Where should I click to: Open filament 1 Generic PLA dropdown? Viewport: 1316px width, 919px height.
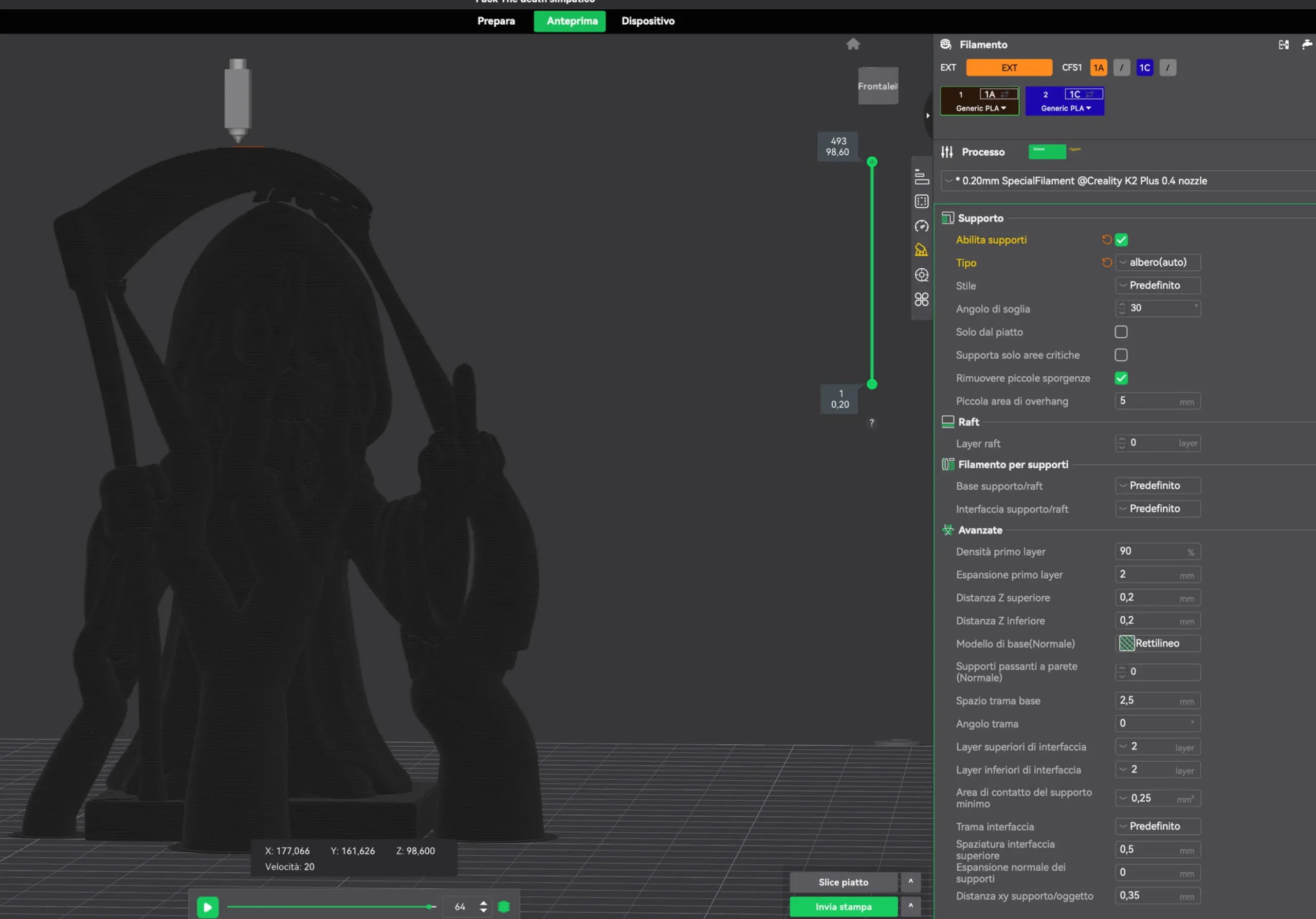[x=980, y=108]
